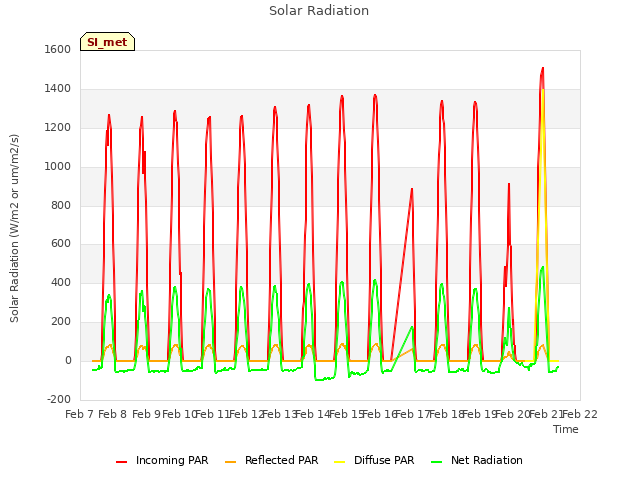Click the Feb 8 Incoming PAR peak
This screenshot has height=480, width=640.
click(109, 116)
